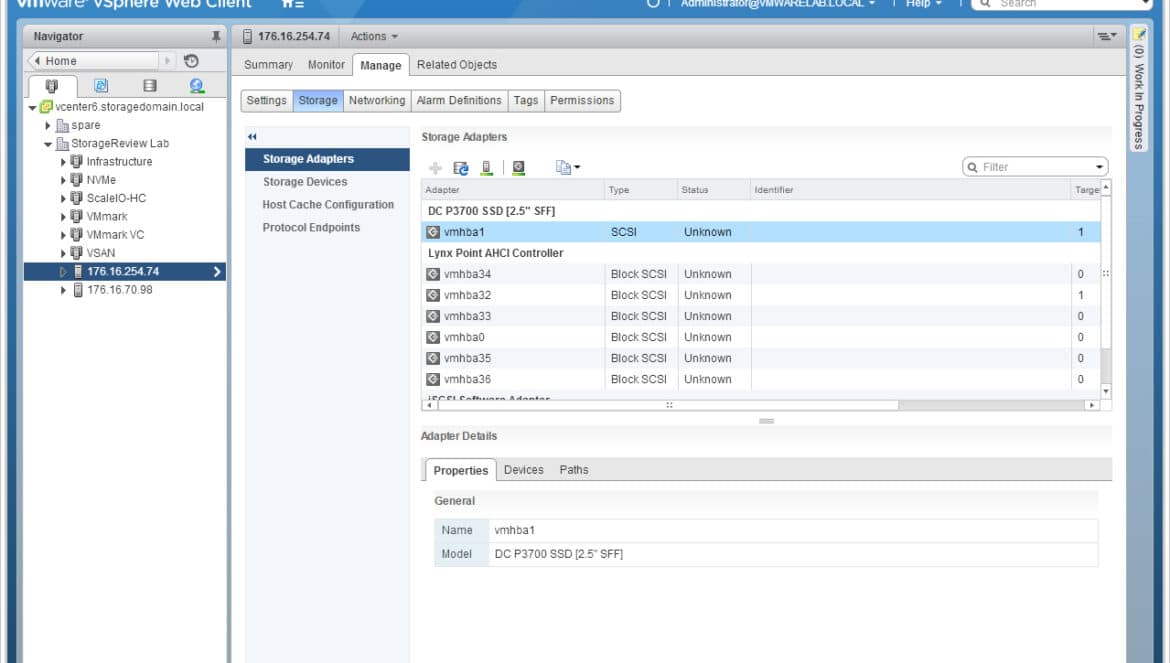This screenshot has width=1170, height=663.
Task: Select the spare datacenter icon
Action: coord(63,125)
